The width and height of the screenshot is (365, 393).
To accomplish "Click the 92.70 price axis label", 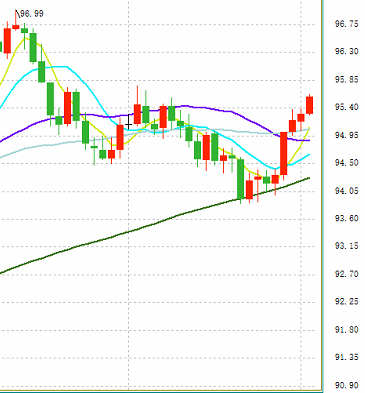I will [x=347, y=274].
